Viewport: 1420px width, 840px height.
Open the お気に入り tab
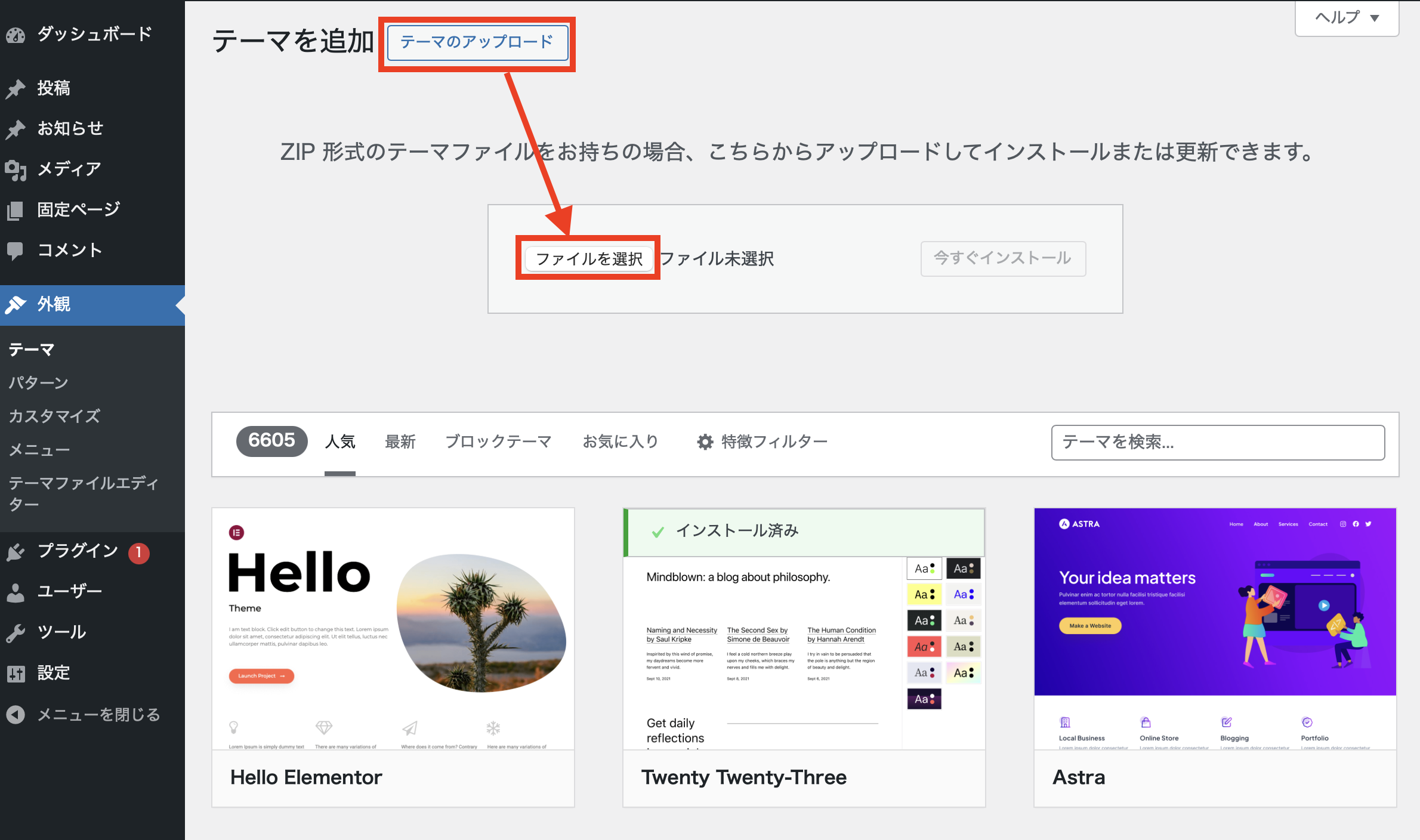tap(621, 441)
